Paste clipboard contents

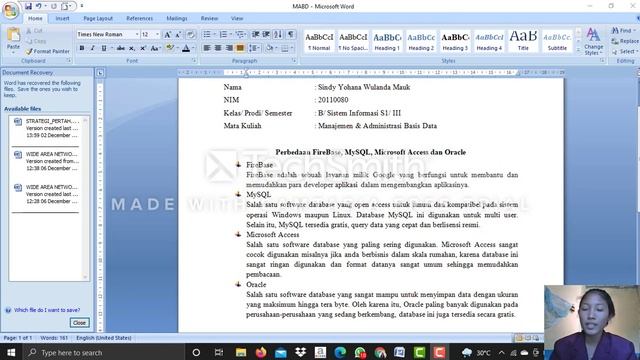point(13,41)
